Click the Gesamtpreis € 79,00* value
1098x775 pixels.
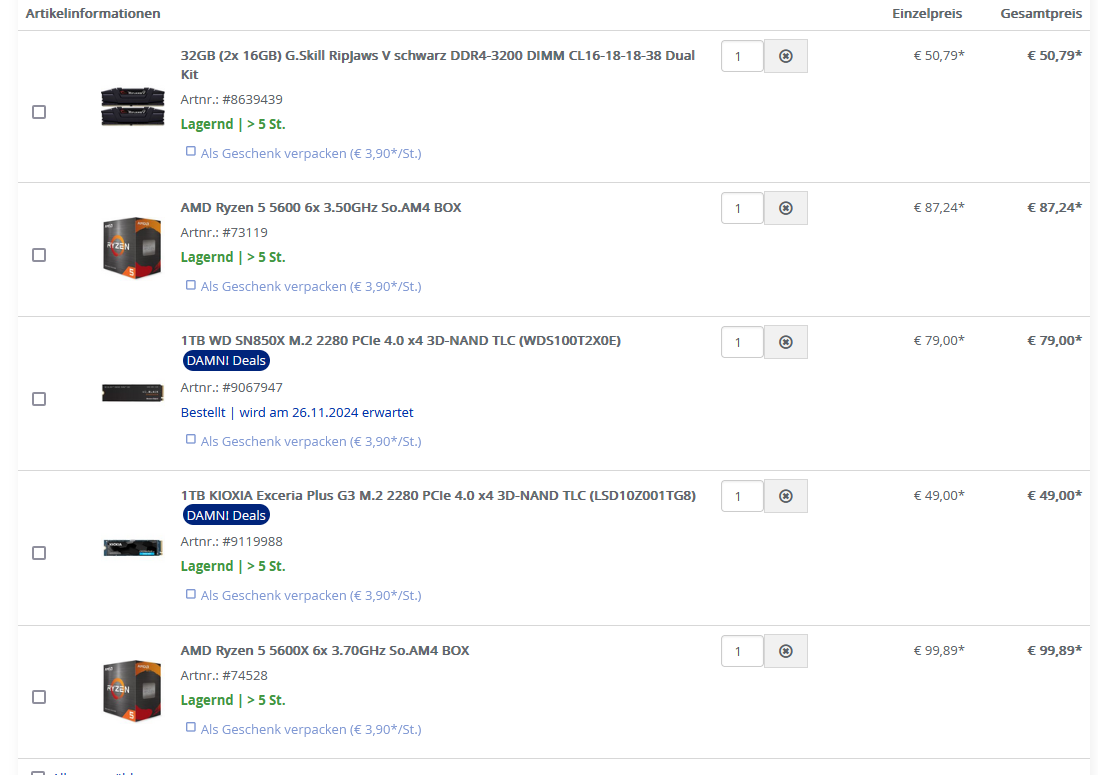click(x=1055, y=340)
